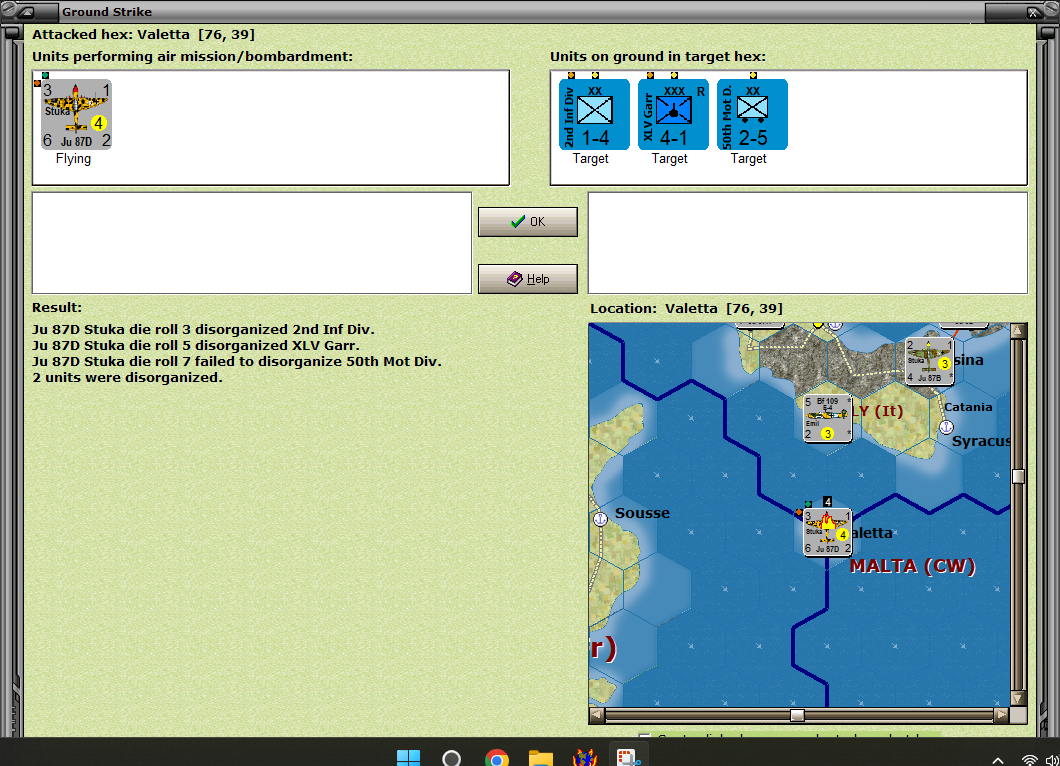Switch to the game taskbar icon
This screenshot has height=766, width=1060.
point(585,758)
